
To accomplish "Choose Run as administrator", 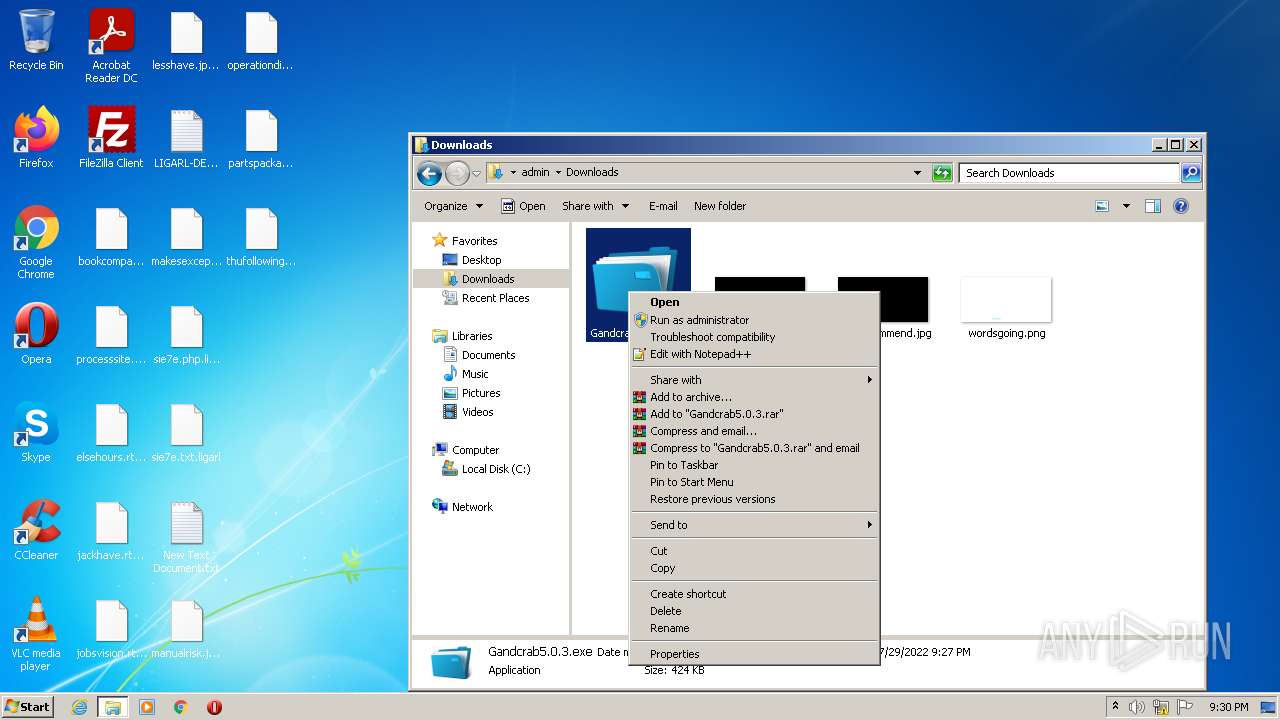I will pyautogui.click(x=754, y=320).
